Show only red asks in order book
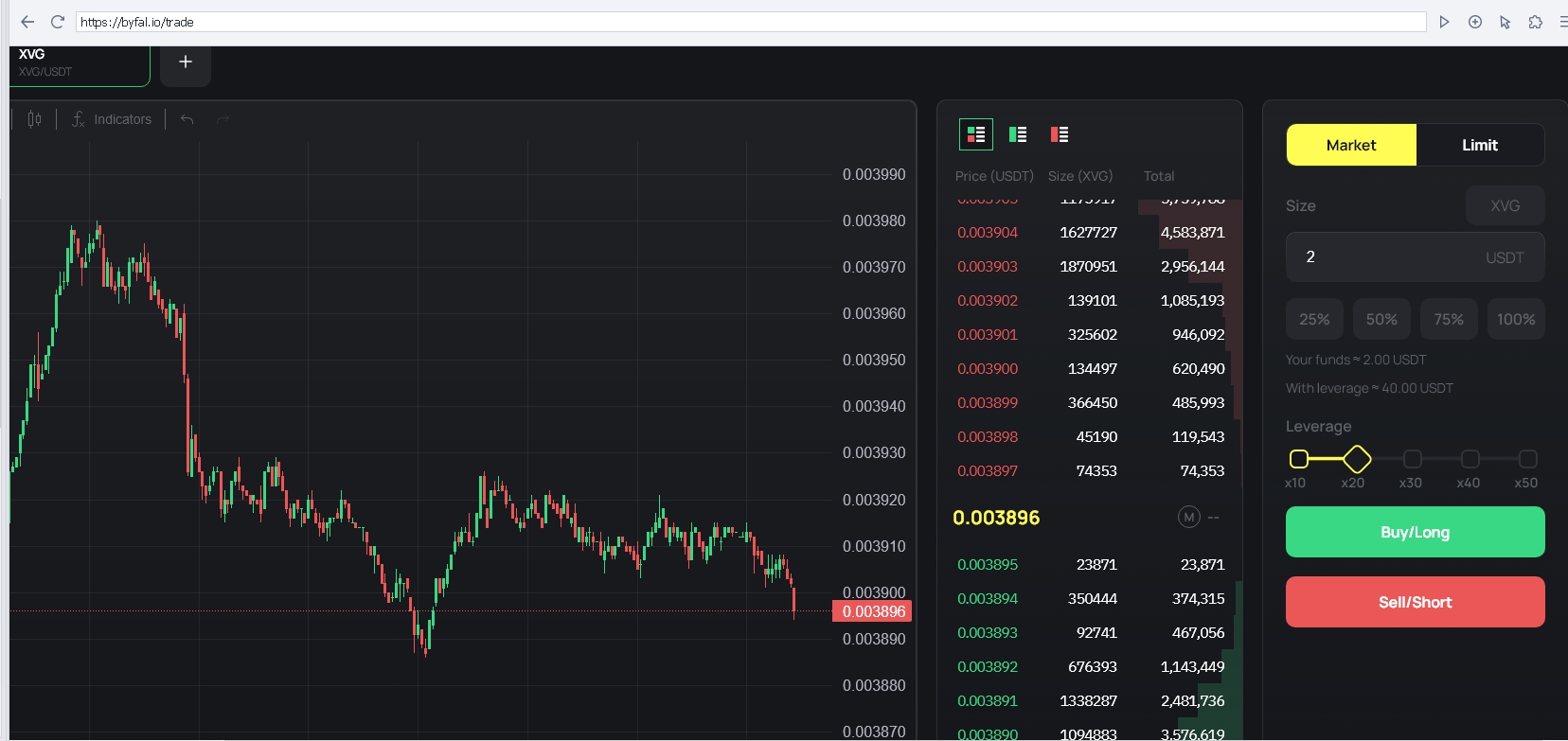Viewport: 1568px width, 741px height. 1060,134
